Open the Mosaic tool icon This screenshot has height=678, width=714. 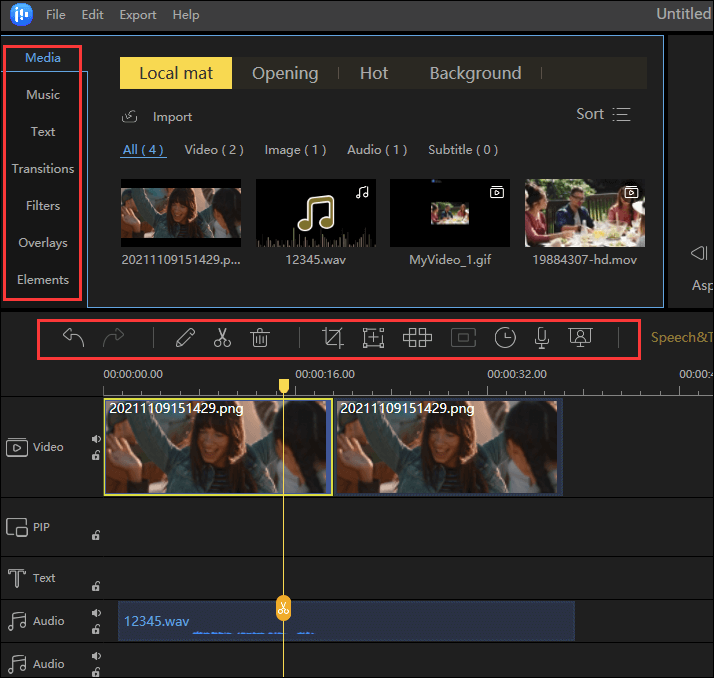click(x=417, y=338)
